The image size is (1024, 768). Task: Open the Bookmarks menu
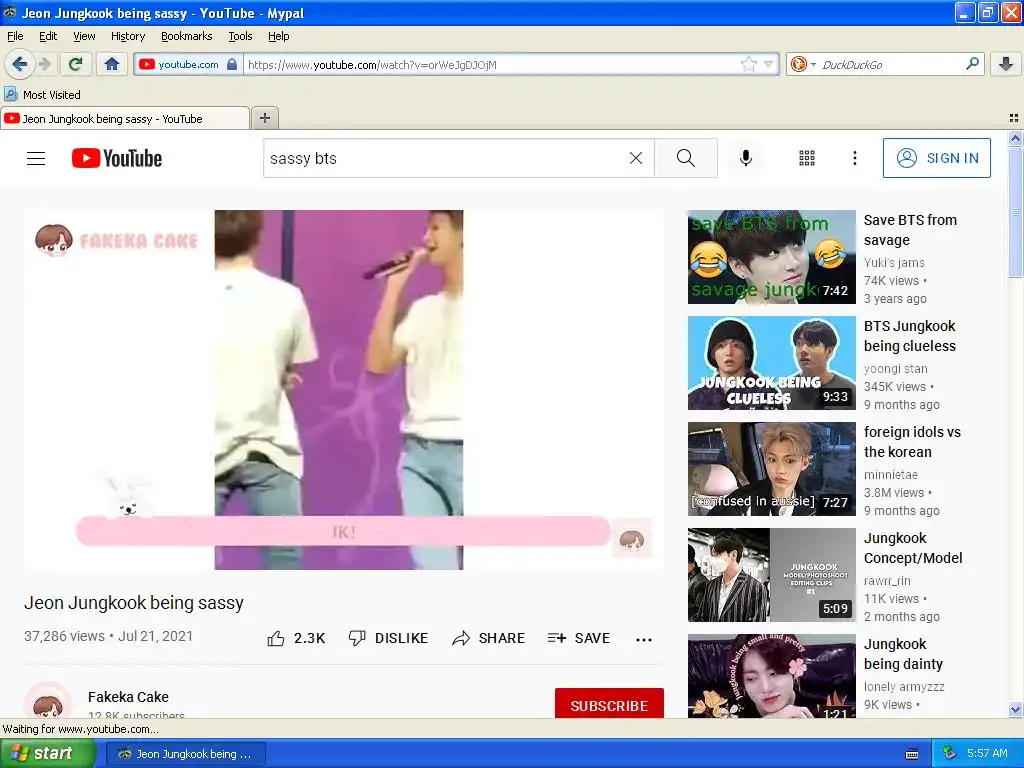point(186,36)
